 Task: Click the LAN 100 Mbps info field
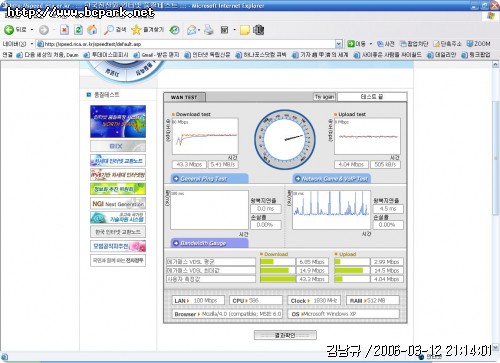pos(198,301)
